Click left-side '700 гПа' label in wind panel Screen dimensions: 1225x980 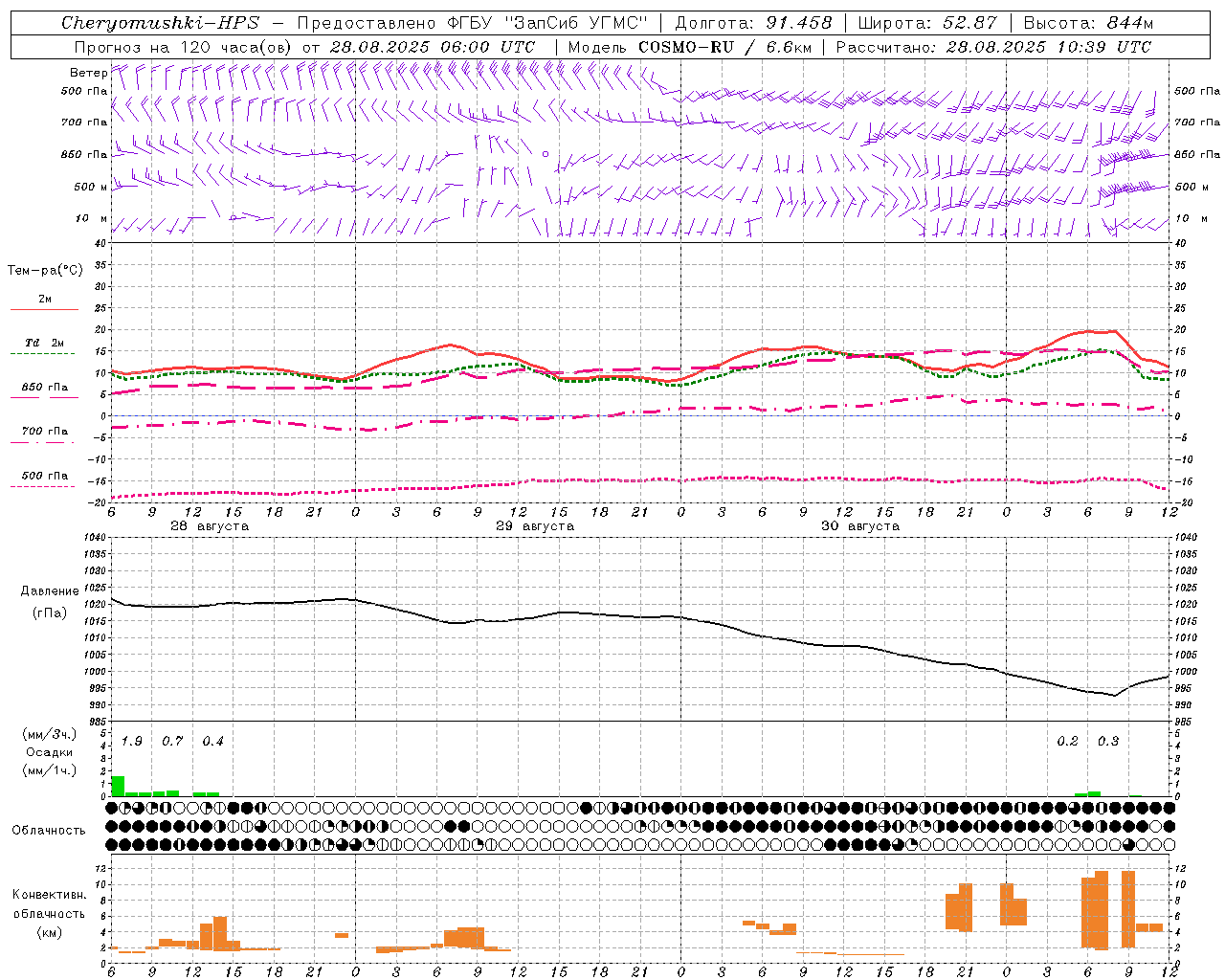pyautogui.click(x=84, y=122)
